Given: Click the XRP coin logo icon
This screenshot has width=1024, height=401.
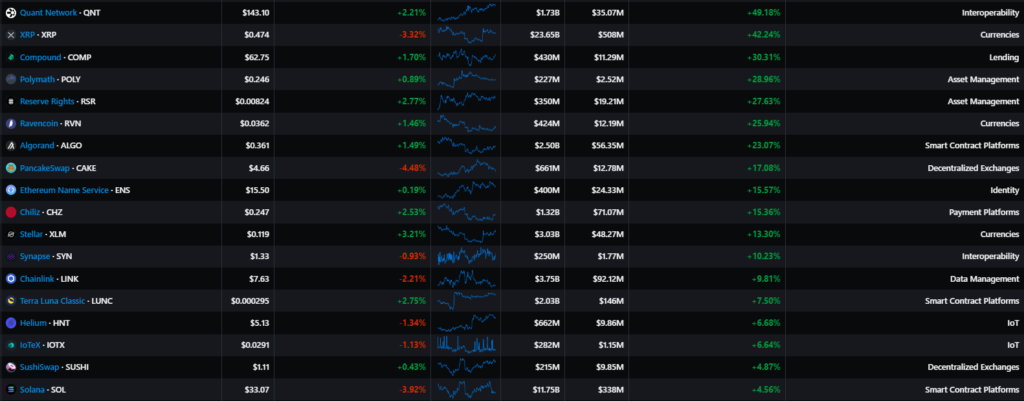Looking at the screenshot, I should click(10, 35).
